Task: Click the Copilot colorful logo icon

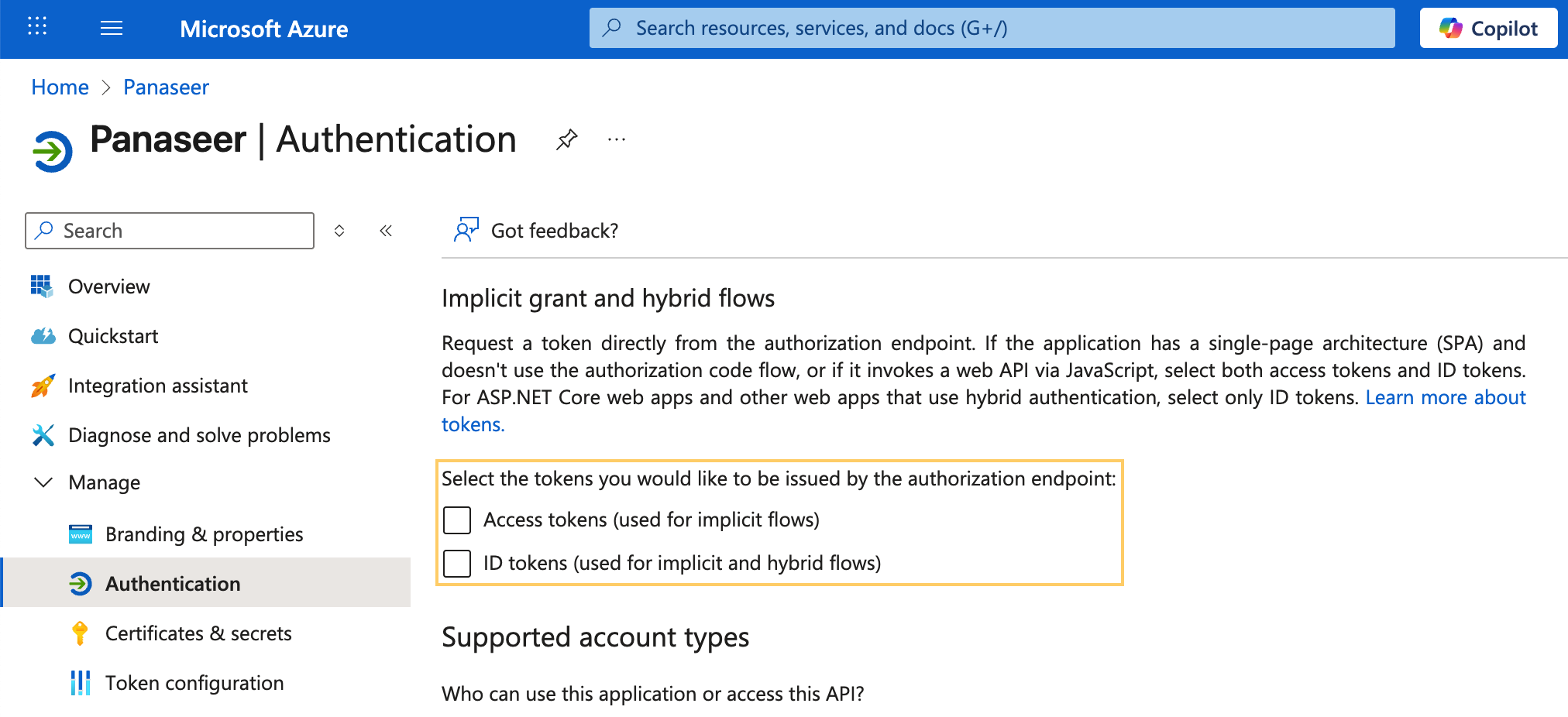Action: click(x=1450, y=29)
